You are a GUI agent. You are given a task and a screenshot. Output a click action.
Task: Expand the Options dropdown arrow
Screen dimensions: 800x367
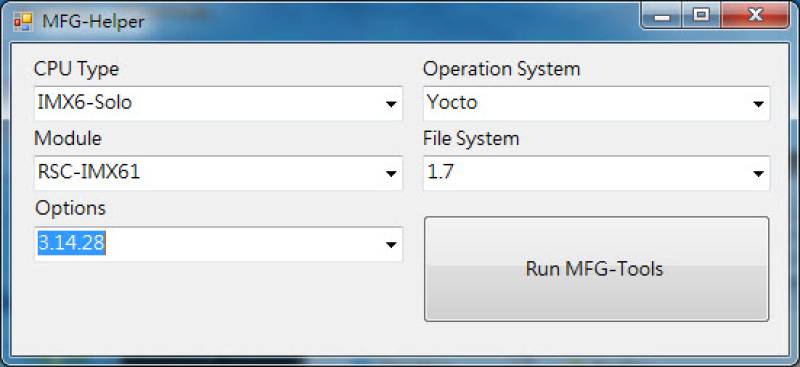(x=391, y=245)
